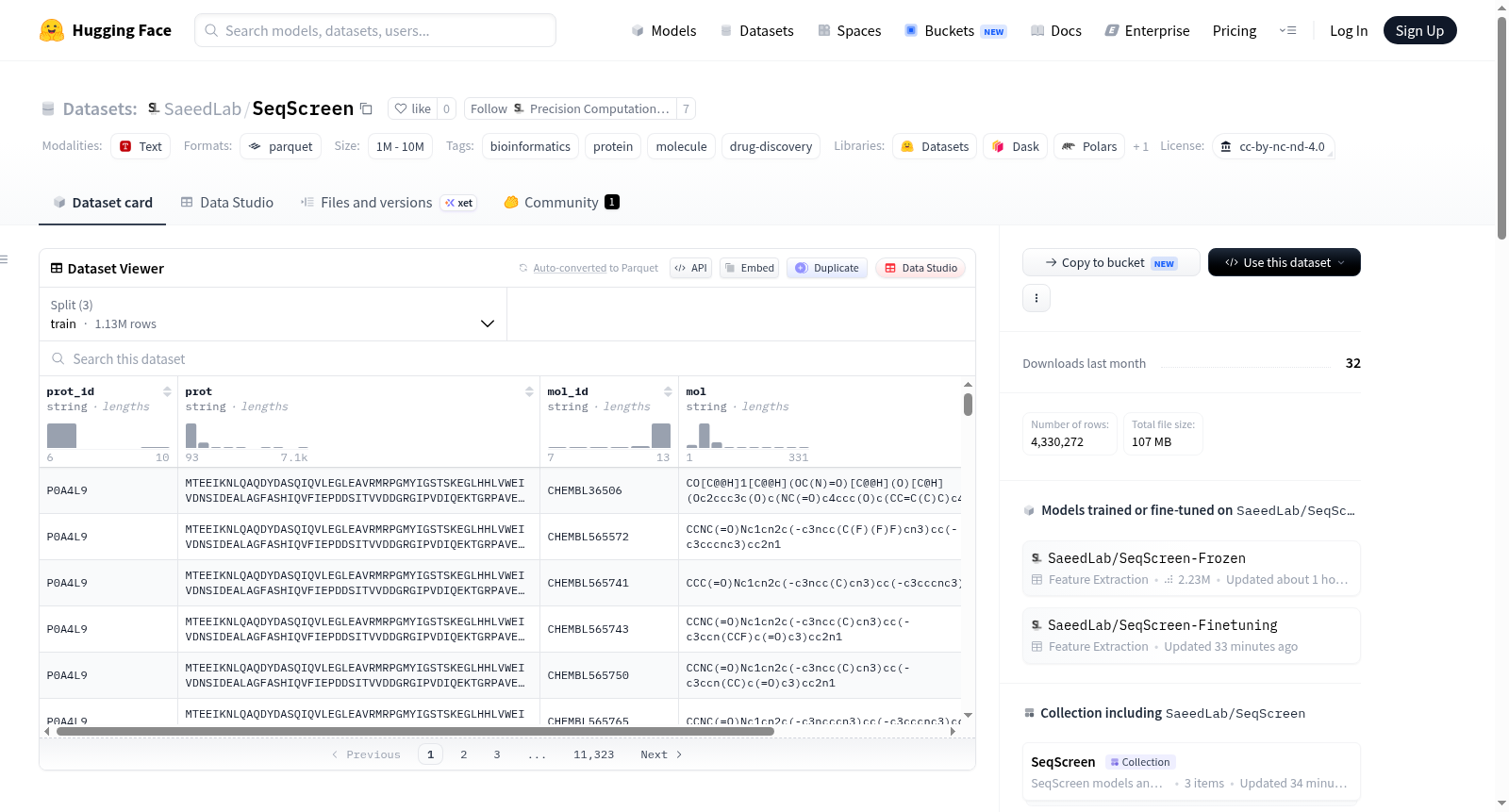This screenshot has height=812, width=1509.
Task: Go to Next page of rows
Action: (x=661, y=754)
